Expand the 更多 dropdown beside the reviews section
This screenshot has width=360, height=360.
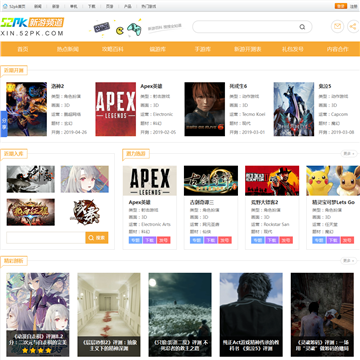(349, 261)
